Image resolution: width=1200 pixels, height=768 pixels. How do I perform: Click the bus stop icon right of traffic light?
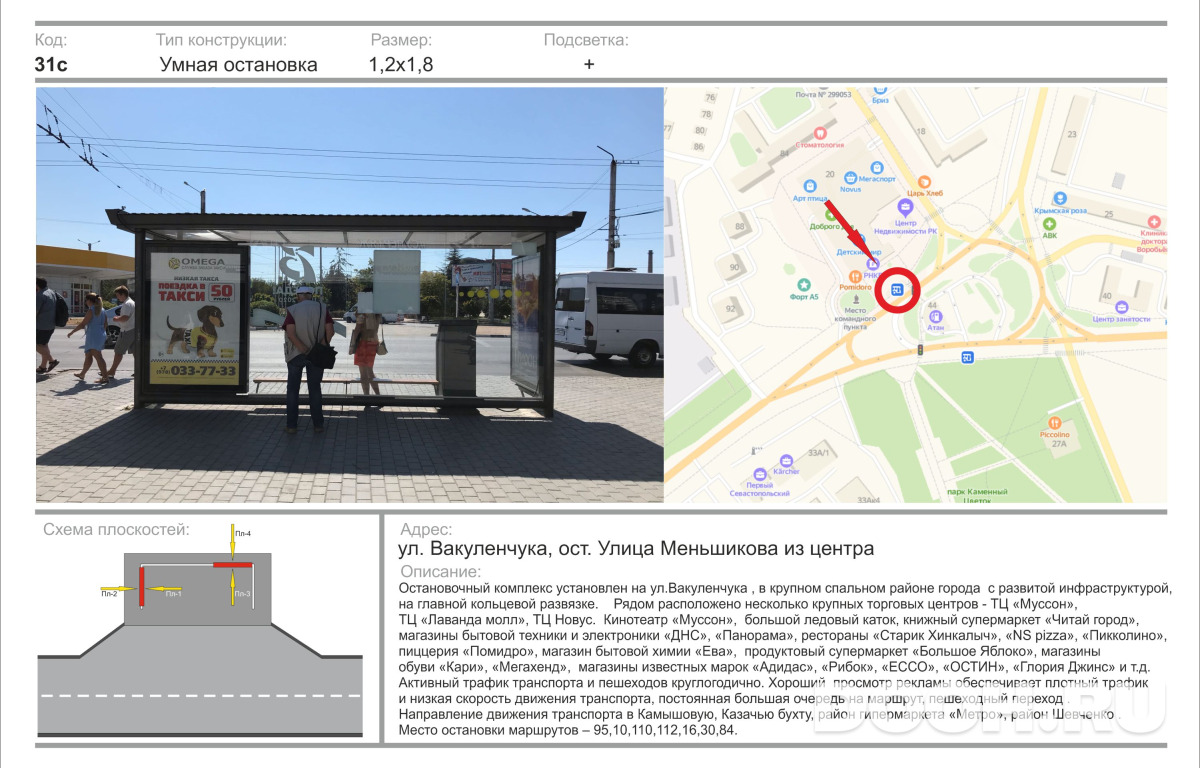tap(967, 358)
